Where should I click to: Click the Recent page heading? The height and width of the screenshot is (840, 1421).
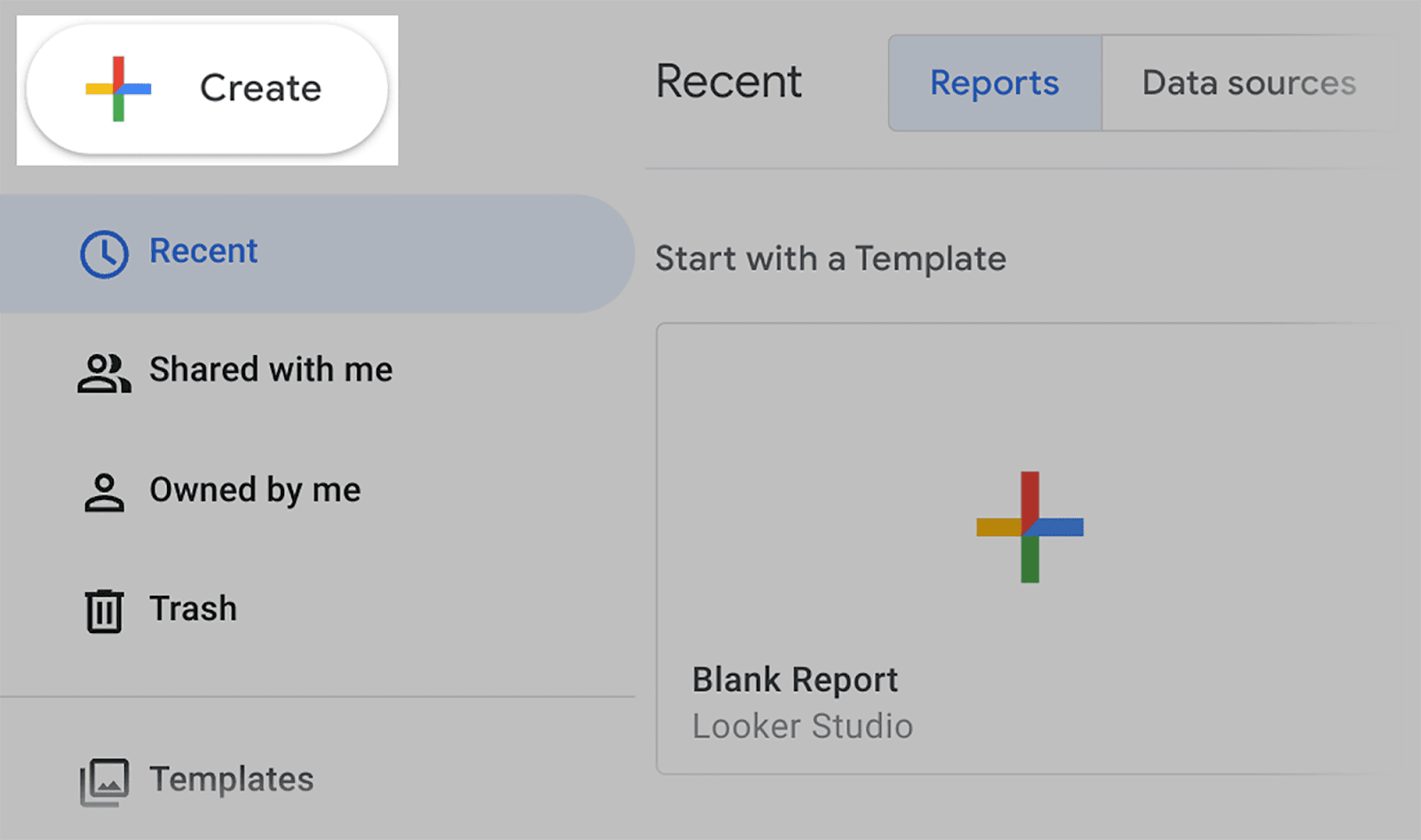(728, 82)
